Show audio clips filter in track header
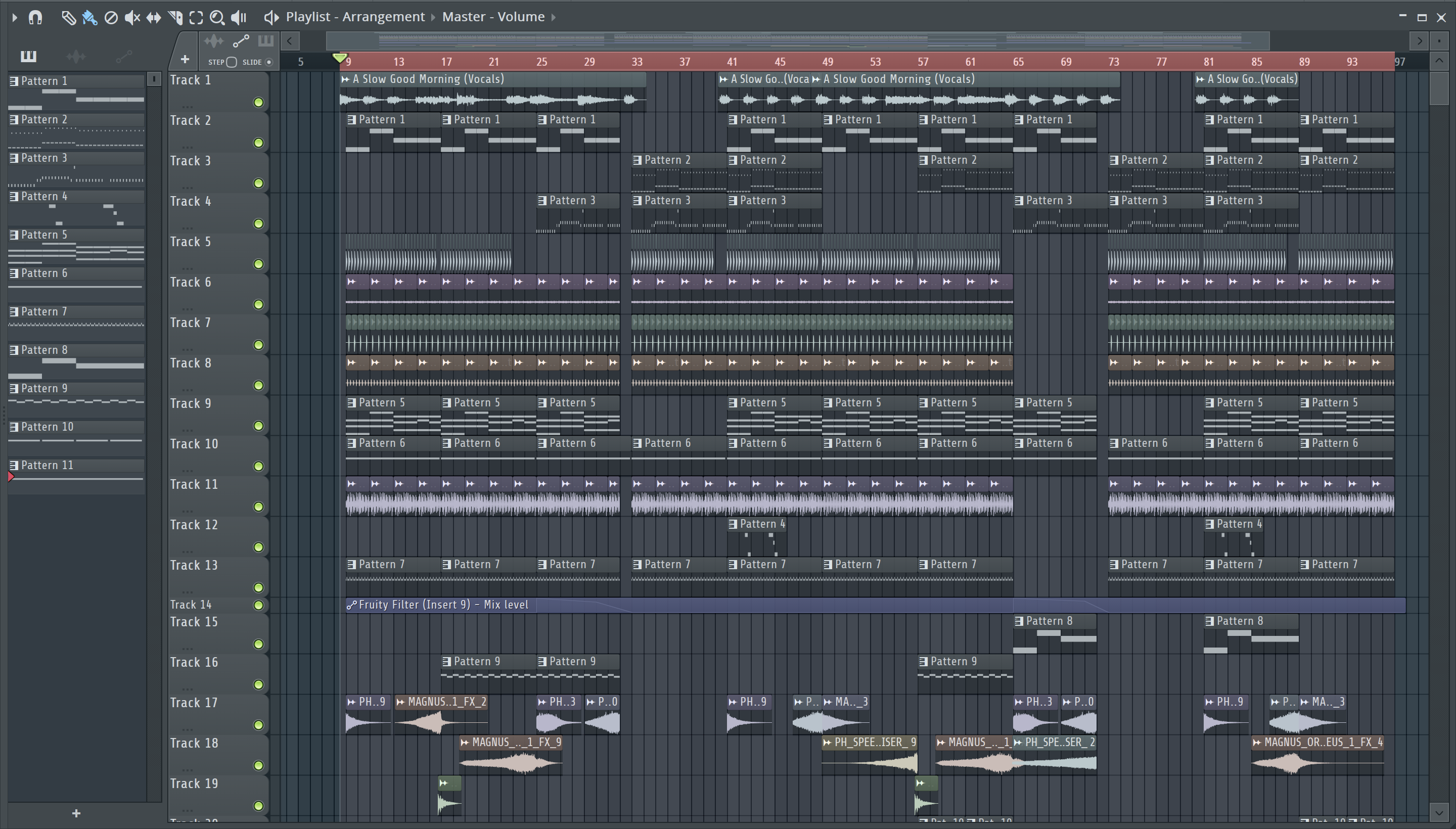 click(213, 41)
